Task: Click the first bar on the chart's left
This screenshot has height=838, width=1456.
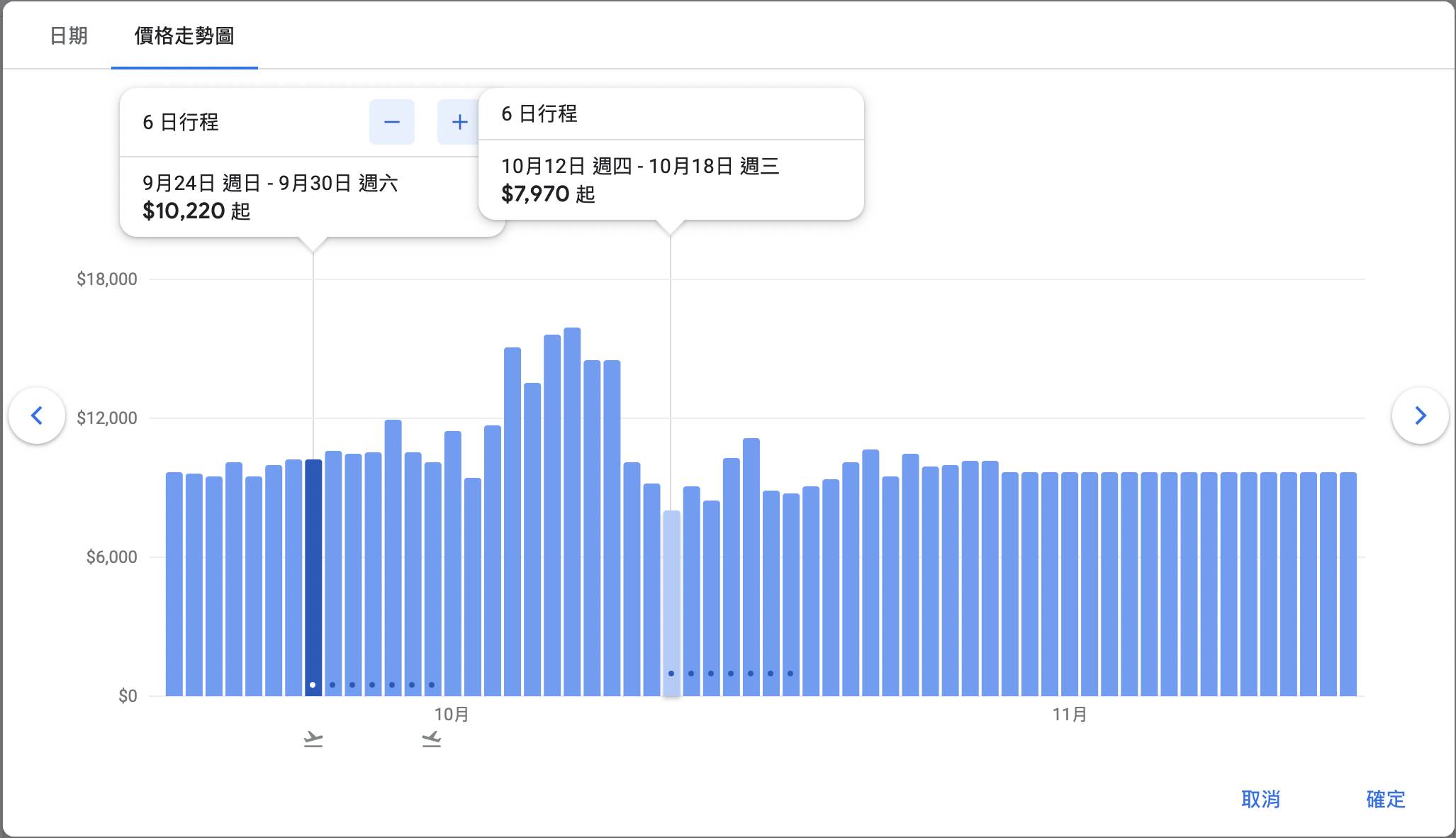Action: pos(174,584)
